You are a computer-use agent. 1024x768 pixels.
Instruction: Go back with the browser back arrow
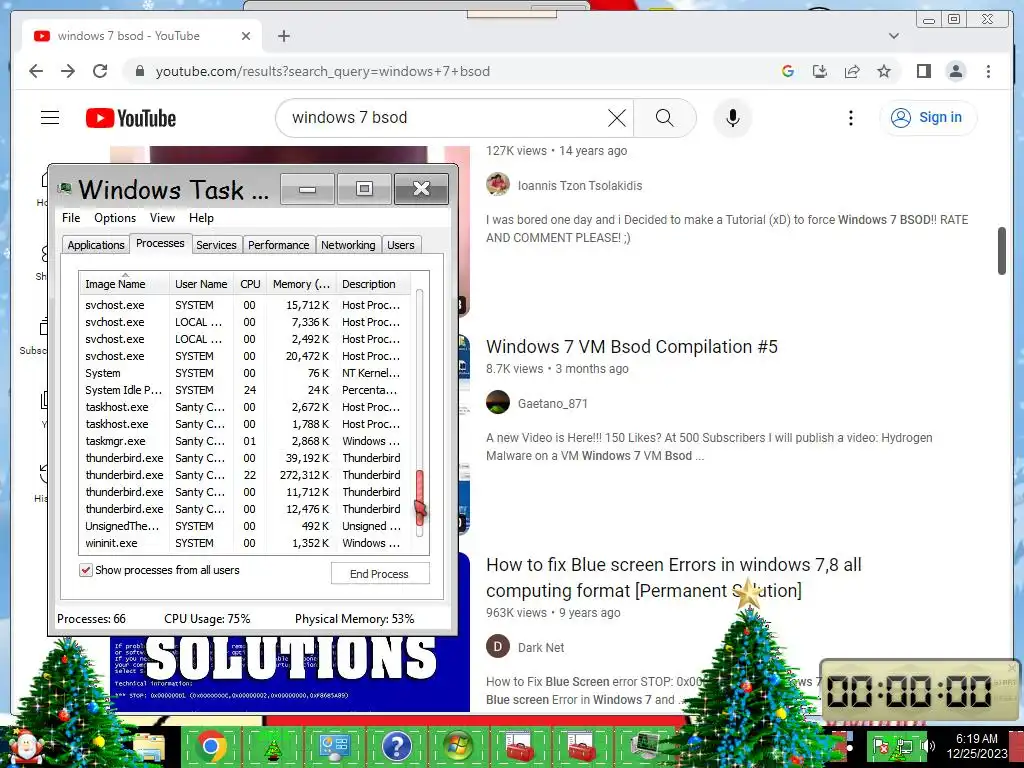point(36,71)
